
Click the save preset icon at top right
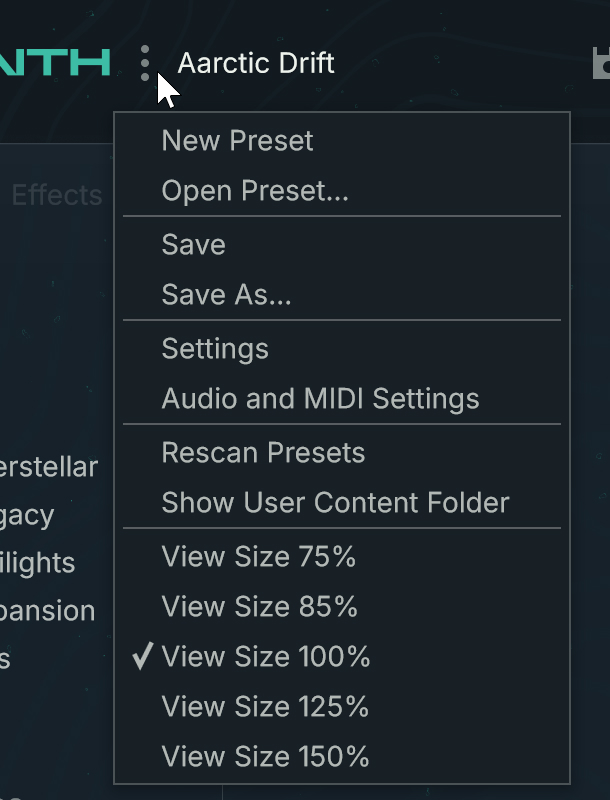pyautogui.click(x=602, y=62)
